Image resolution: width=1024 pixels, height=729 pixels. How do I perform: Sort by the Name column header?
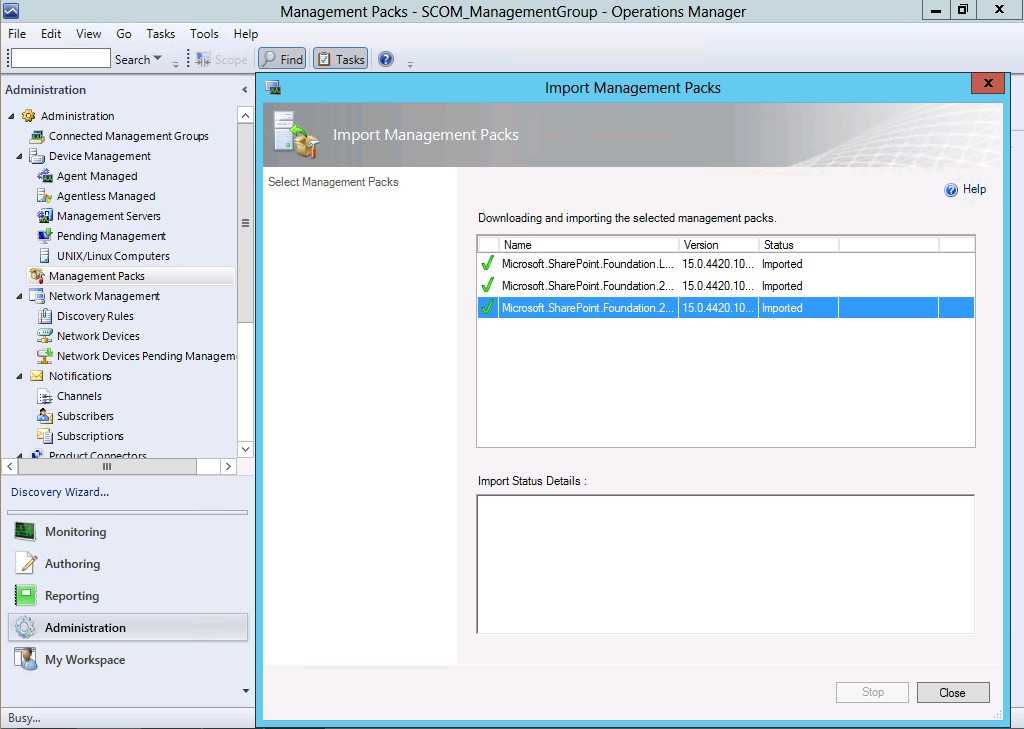coord(588,245)
